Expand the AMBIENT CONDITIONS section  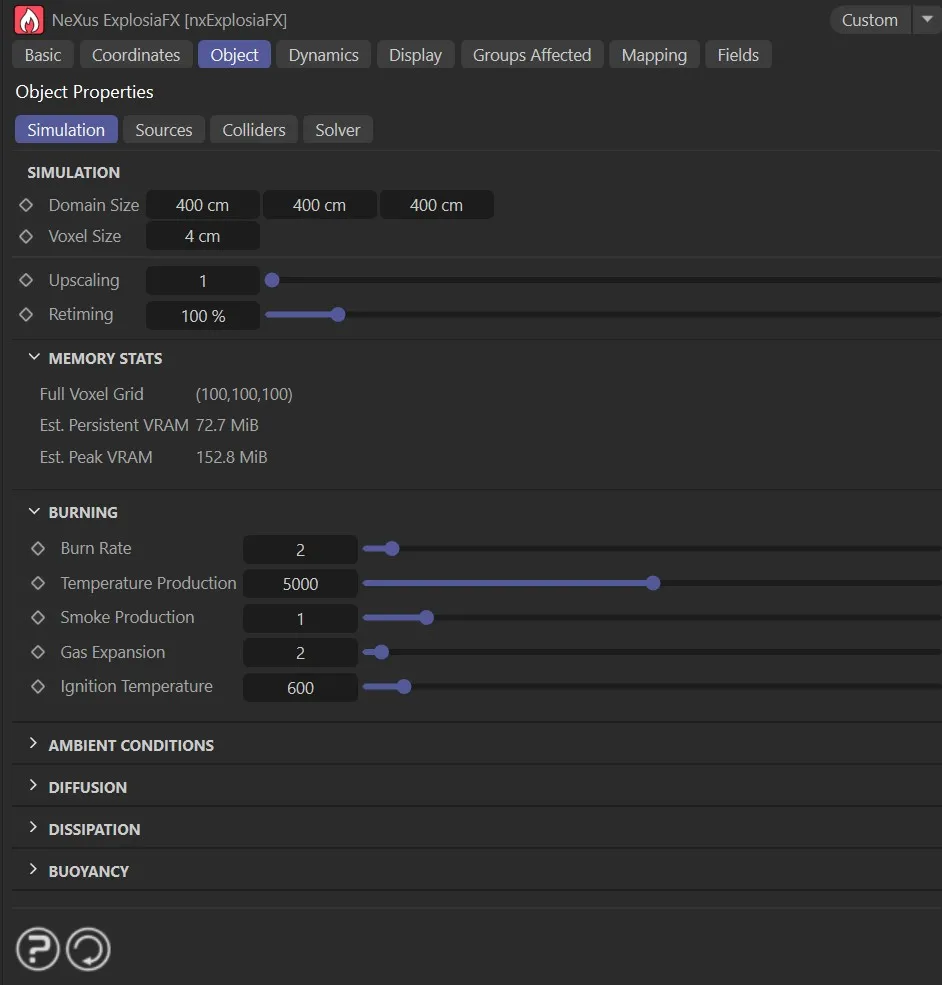[33, 744]
